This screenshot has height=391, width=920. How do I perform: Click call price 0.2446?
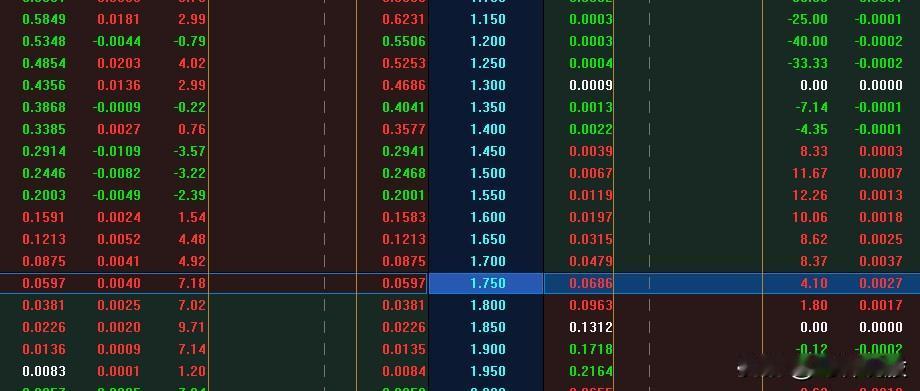[44, 173]
